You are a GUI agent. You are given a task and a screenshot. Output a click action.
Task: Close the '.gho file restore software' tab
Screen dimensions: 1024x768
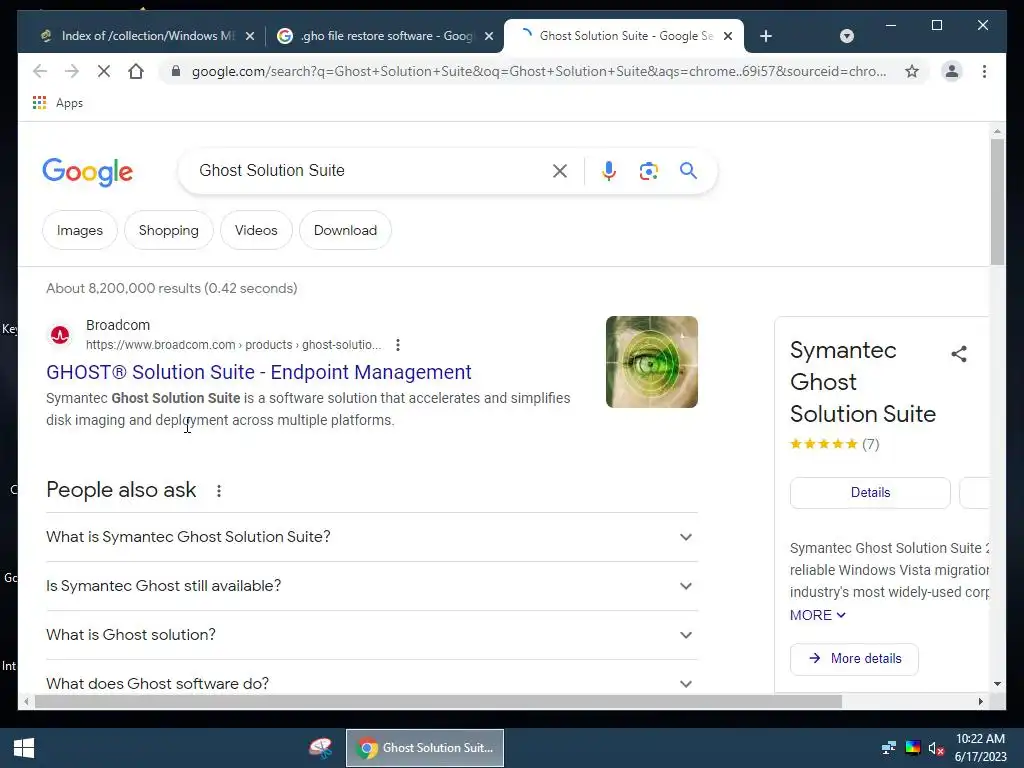[x=488, y=36]
